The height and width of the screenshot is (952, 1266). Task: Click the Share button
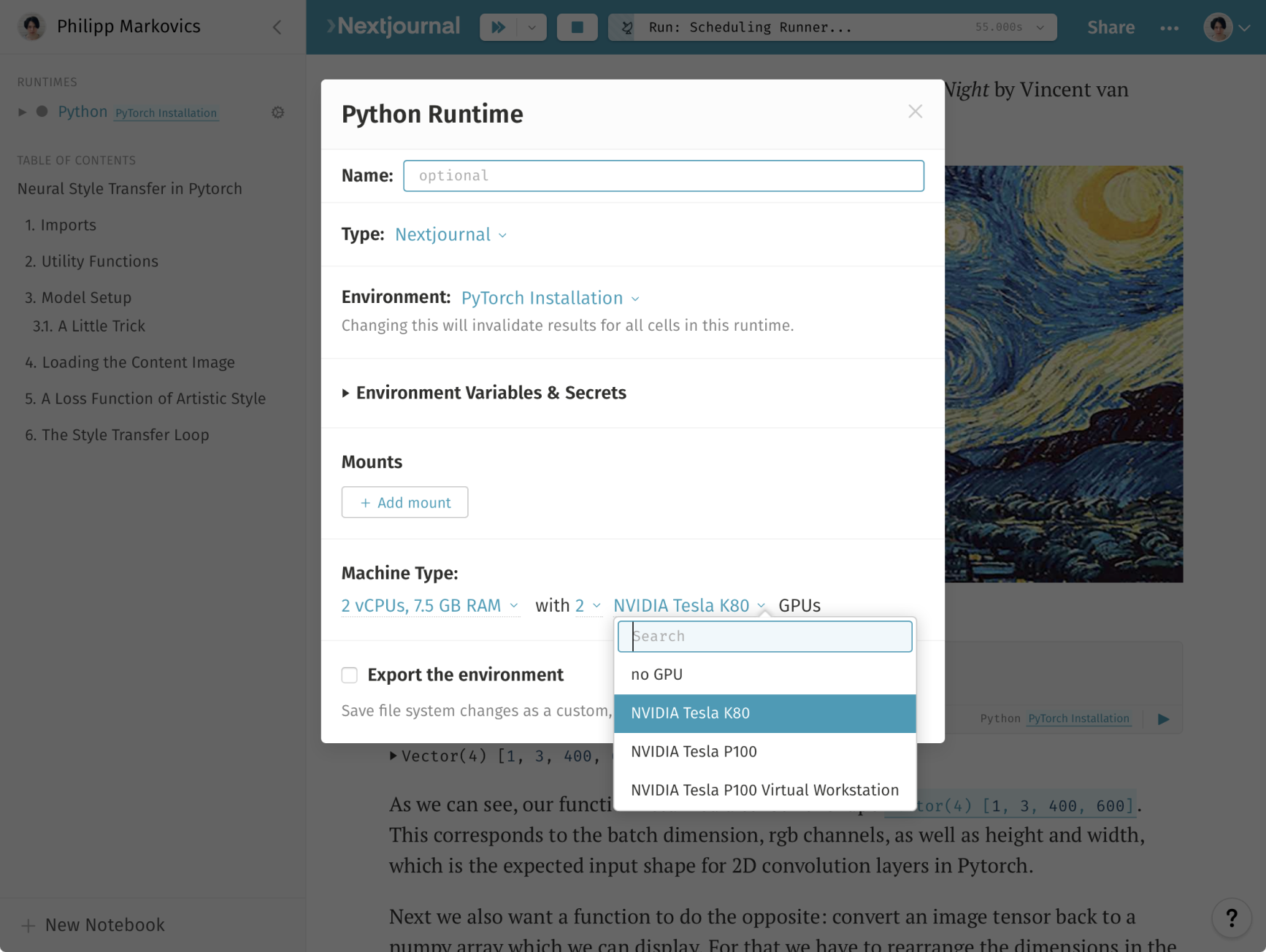pyautogui.click(x=1110, y=27)
